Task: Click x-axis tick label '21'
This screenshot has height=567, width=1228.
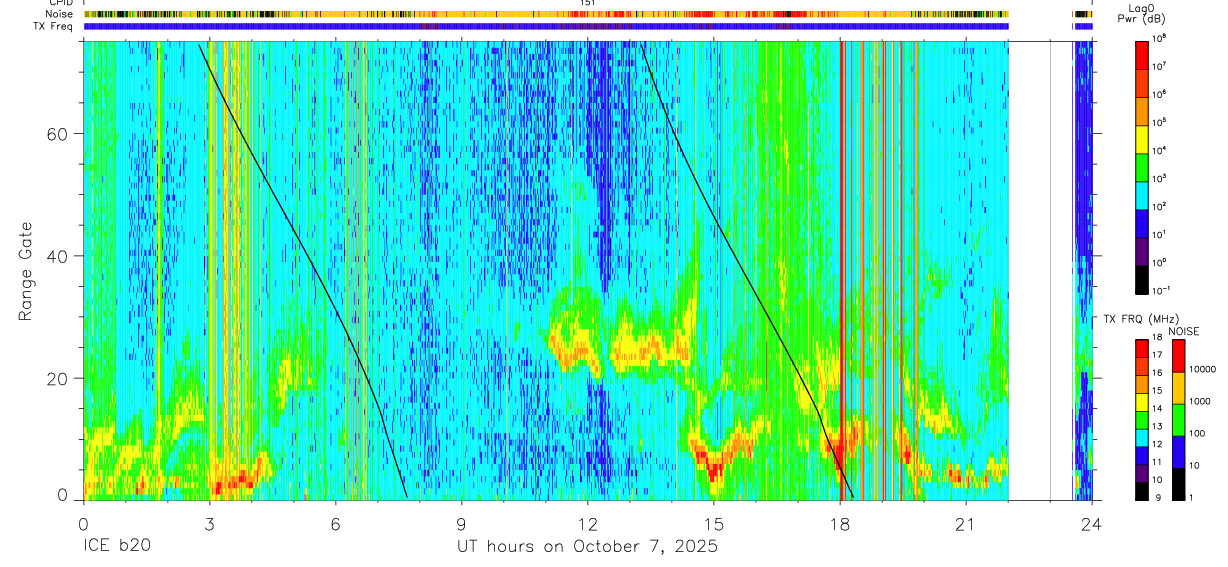Action: tap(966, 524)
